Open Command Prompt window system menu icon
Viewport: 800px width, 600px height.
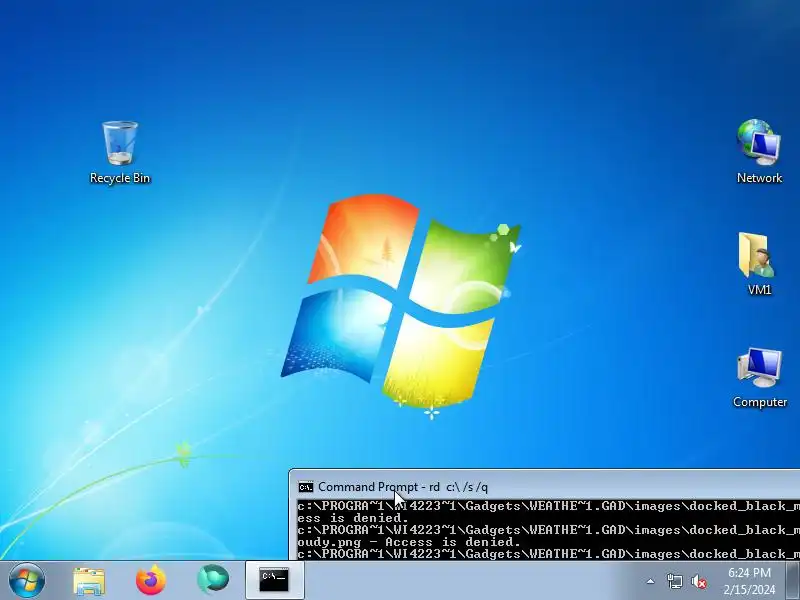coord(306,487)
